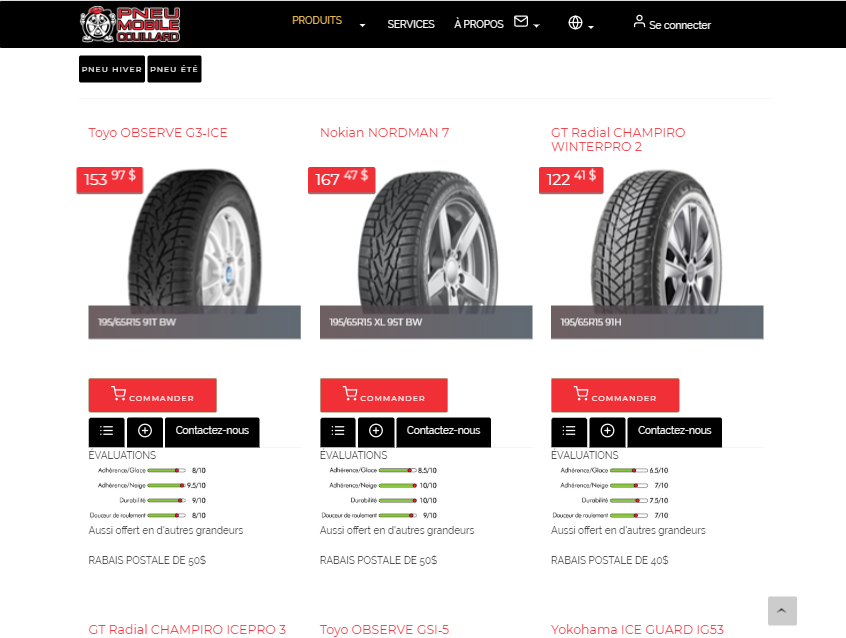Open the SERVICES menu item
The width and height of the screenshot is (846, 638).
point(411,24)
